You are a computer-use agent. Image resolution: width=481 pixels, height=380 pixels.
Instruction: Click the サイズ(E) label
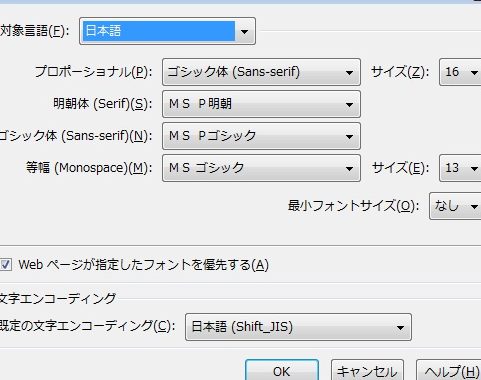(x=400, y=168)
